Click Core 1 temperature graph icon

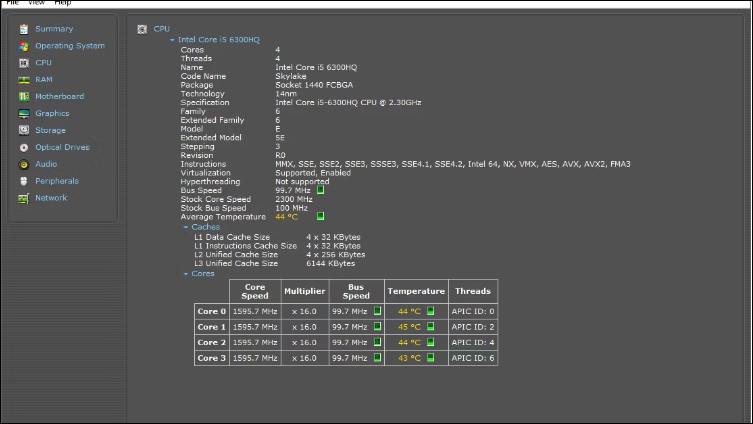coord(430,327)
